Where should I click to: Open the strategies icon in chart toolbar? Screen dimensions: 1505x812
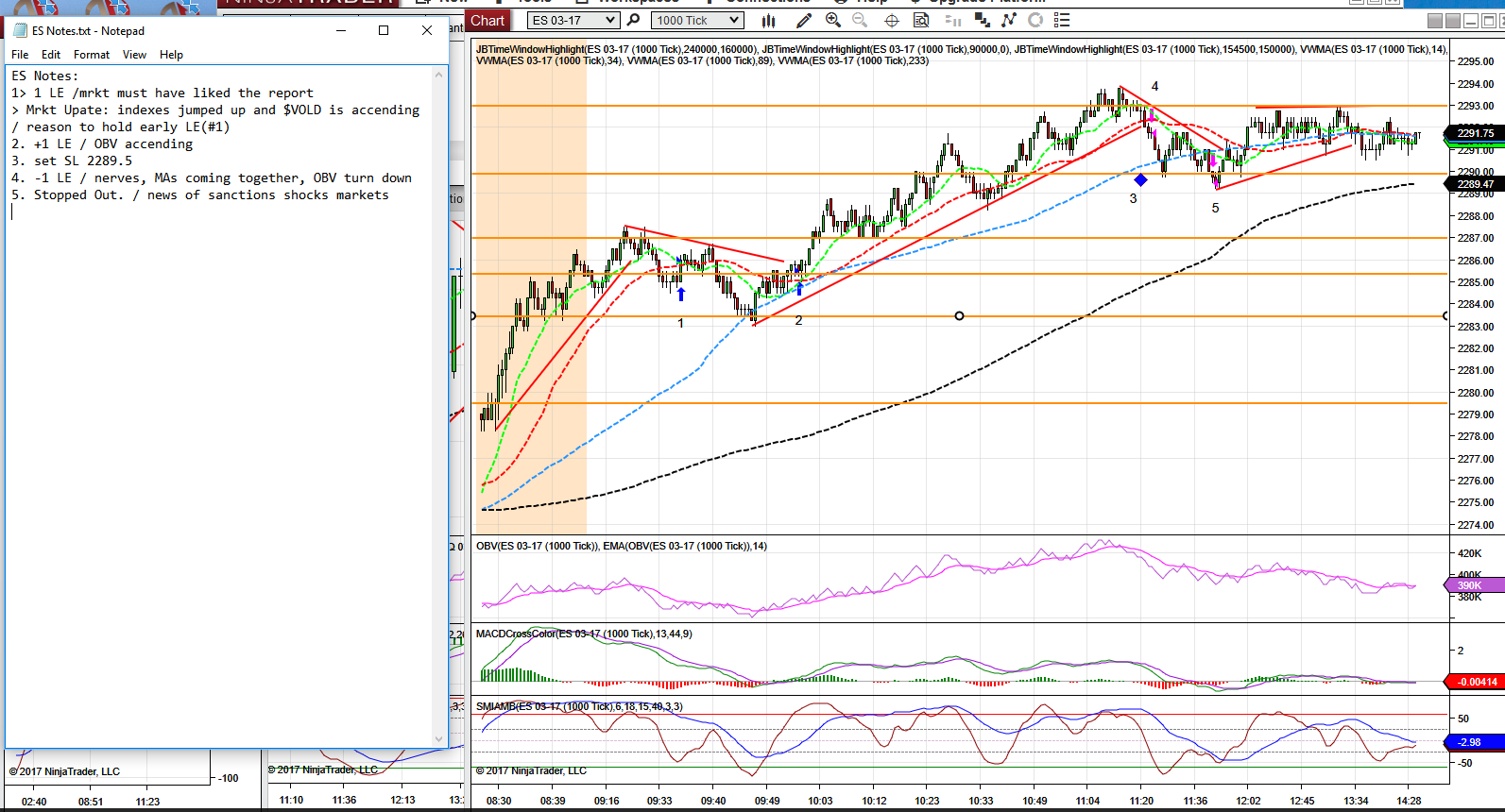1036,20
